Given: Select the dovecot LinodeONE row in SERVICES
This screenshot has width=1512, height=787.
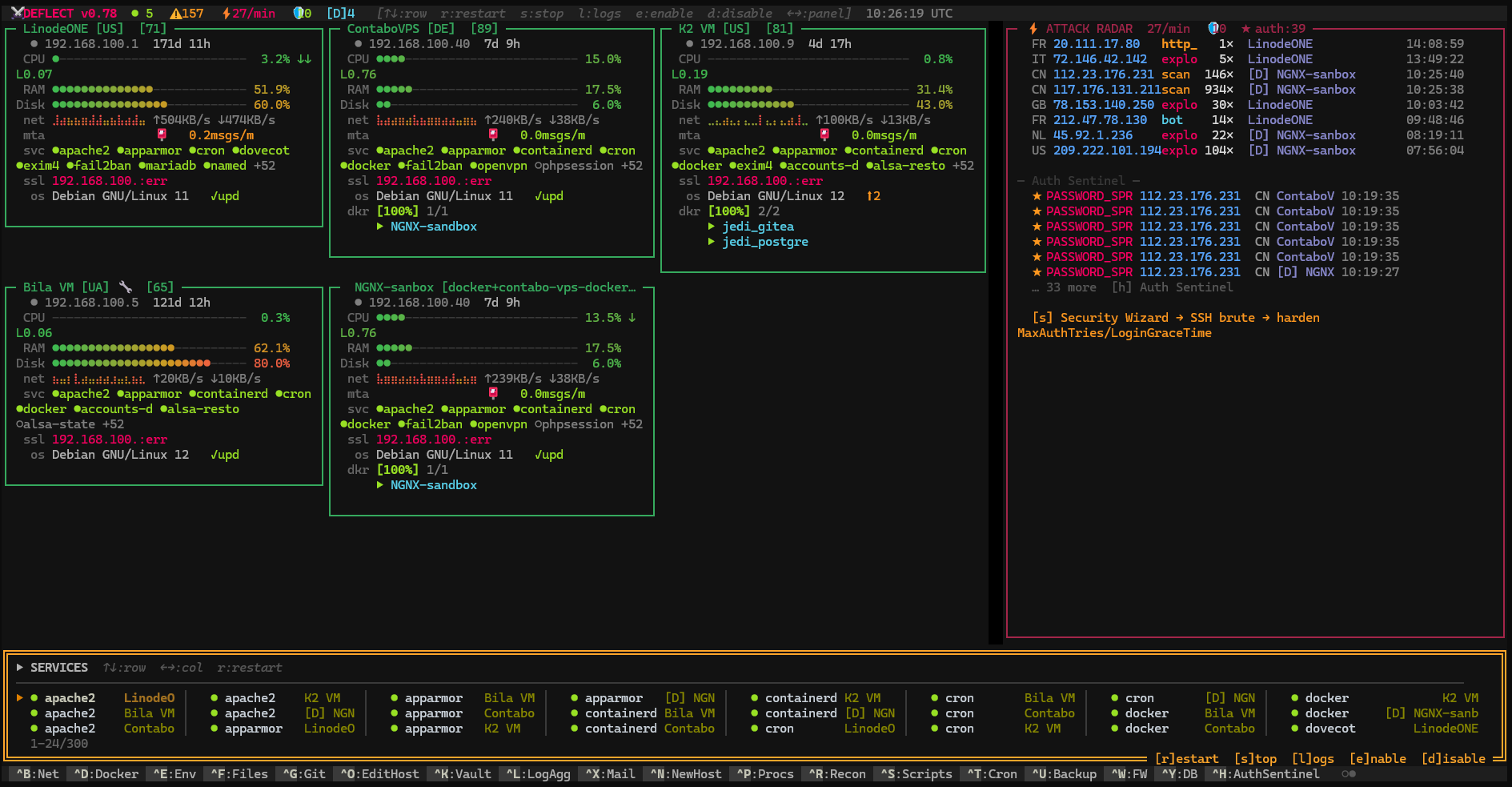Looking at the screenshot, I should point(1385,729).
